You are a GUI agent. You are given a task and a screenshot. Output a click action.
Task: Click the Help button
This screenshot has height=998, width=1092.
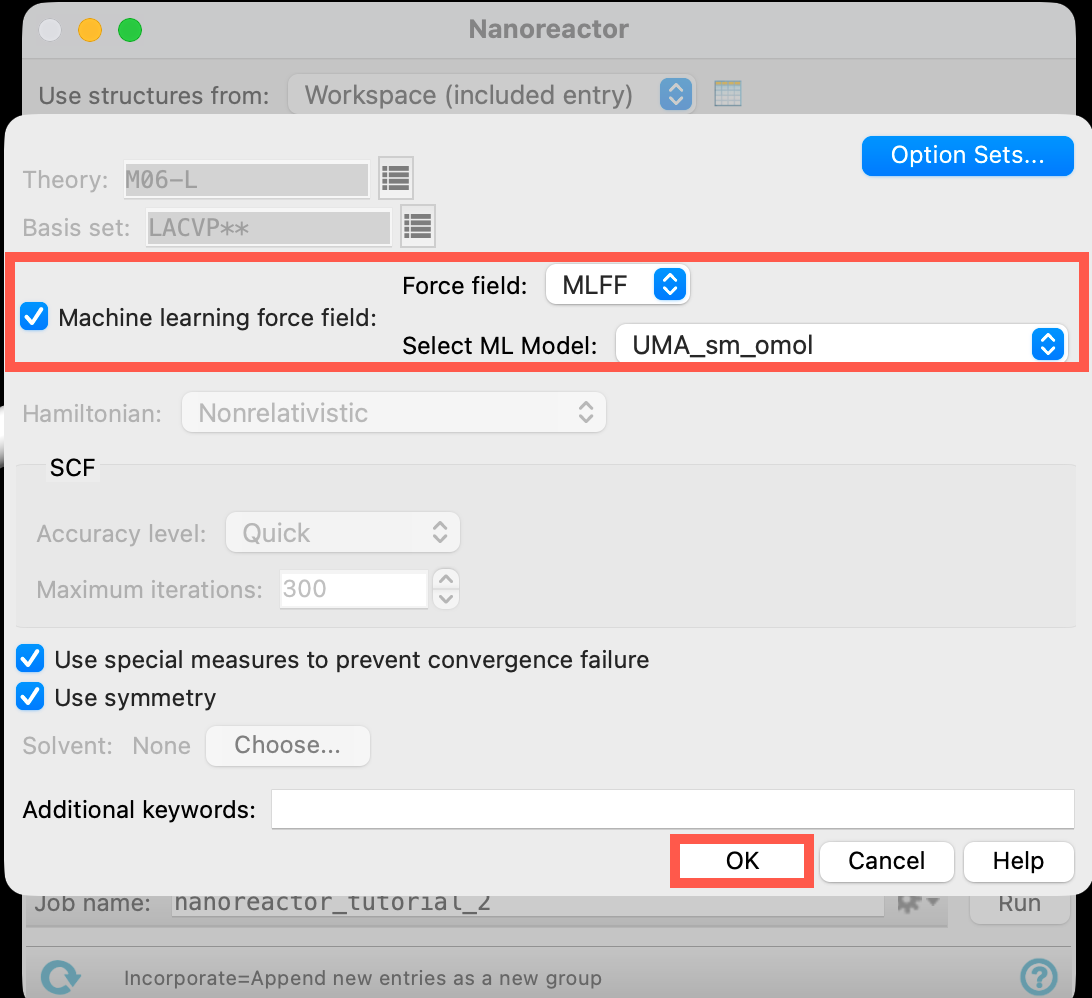[1018, 861]
